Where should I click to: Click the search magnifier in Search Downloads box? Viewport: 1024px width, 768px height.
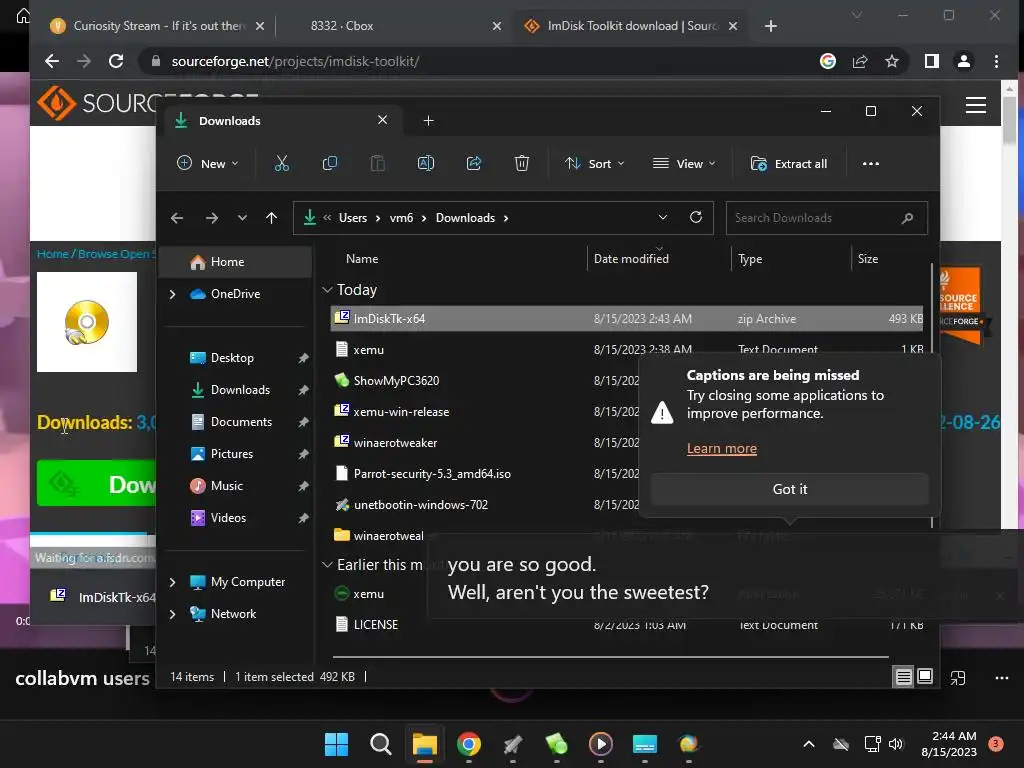tap(907, 218)
